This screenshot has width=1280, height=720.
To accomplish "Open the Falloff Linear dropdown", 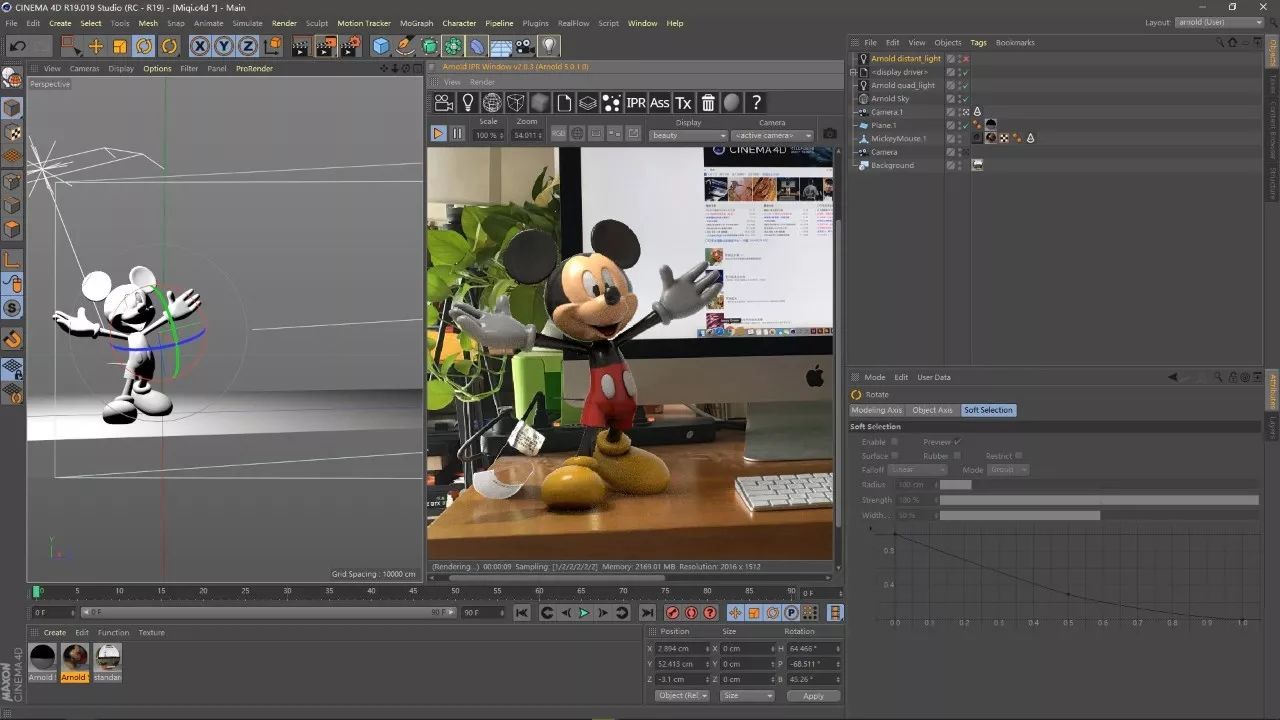I will point(918,470).
